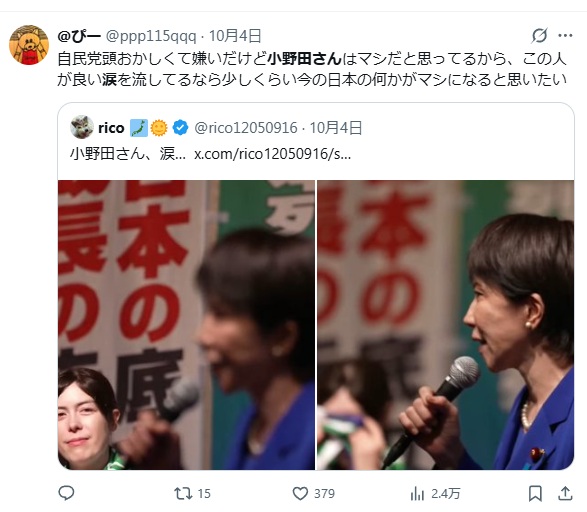Click the main tweet's 10月4日 timestamp
587x512 pixels.
[x=235, y=36]
